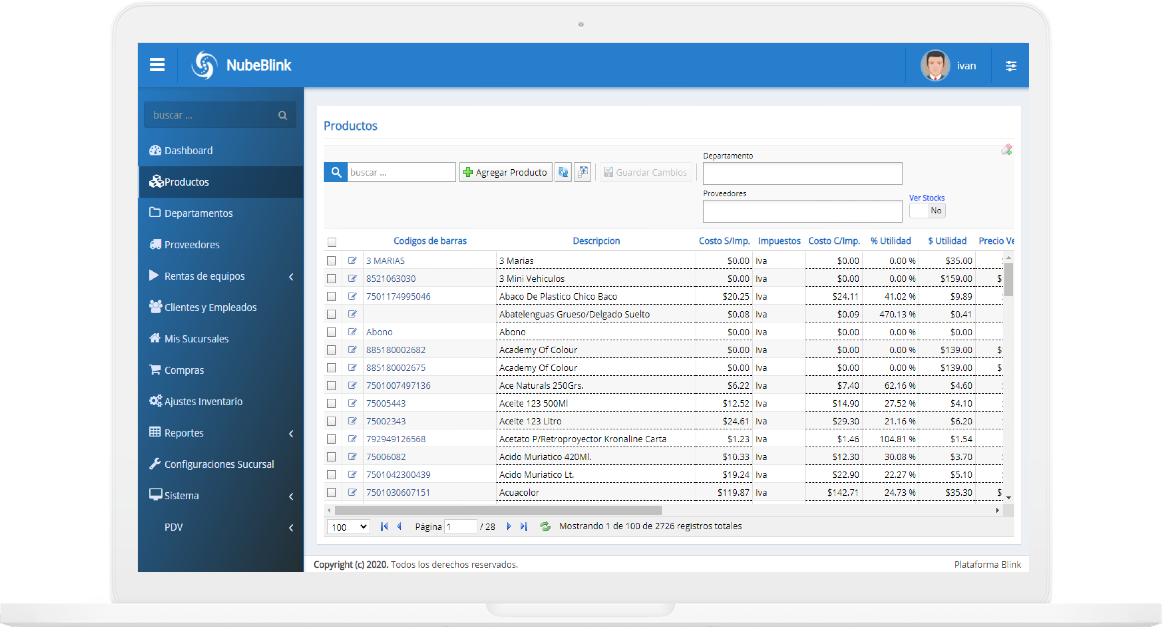The image size is (1162, 627).
Task: Open the barcode link 7501174995046
Action: (398, 296)
